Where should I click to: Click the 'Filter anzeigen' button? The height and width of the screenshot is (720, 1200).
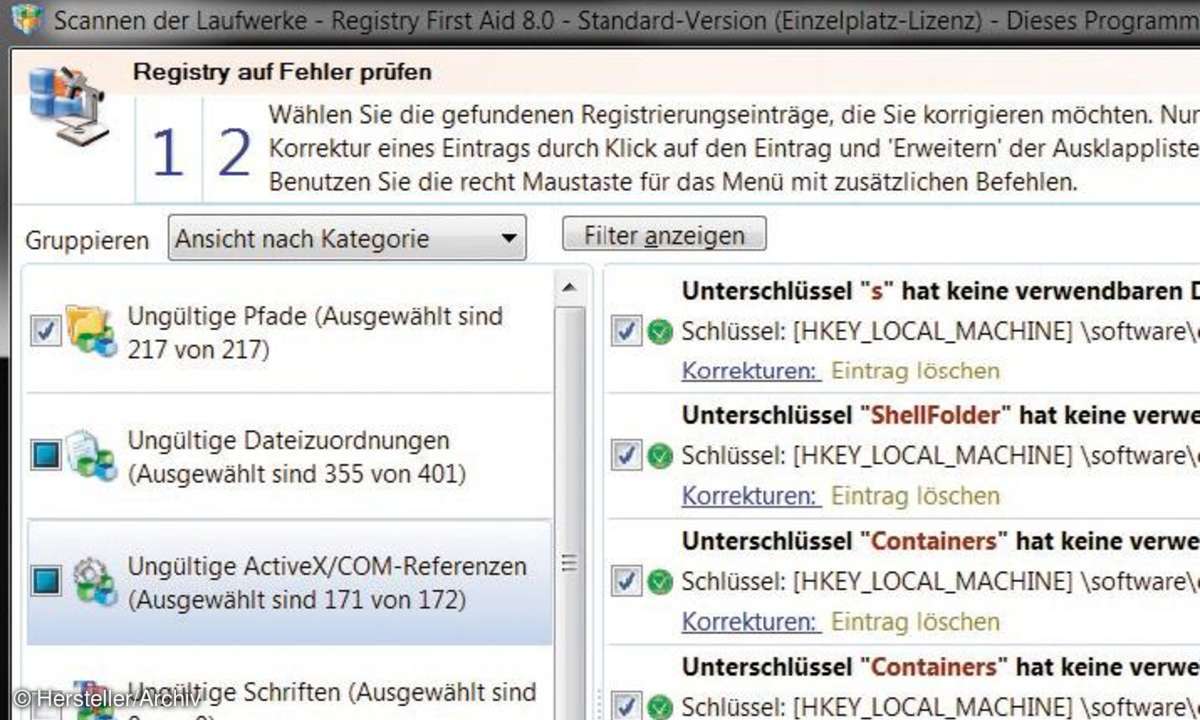664,235
